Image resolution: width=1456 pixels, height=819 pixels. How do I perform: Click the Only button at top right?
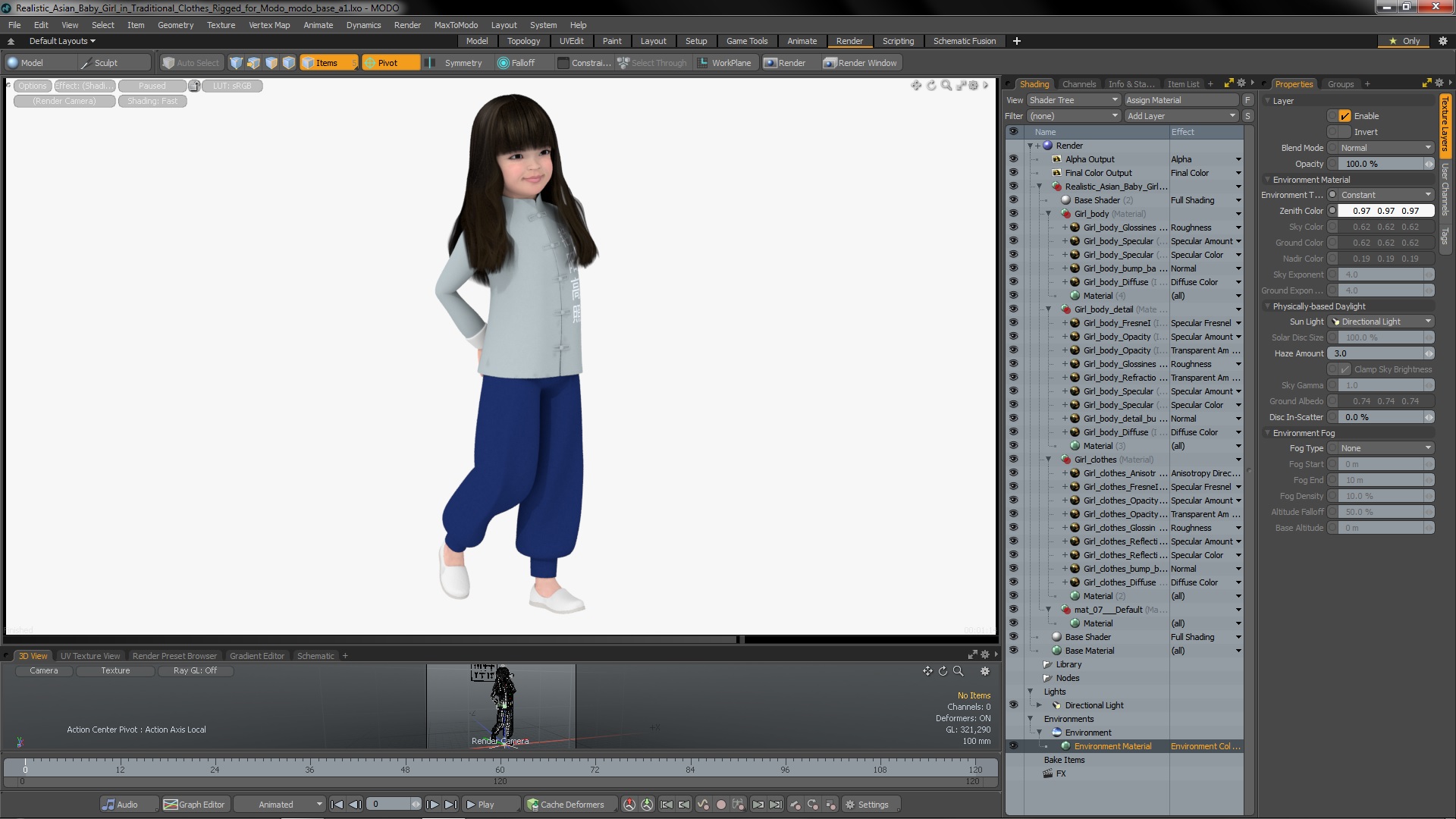click(x=1404, y=41)
